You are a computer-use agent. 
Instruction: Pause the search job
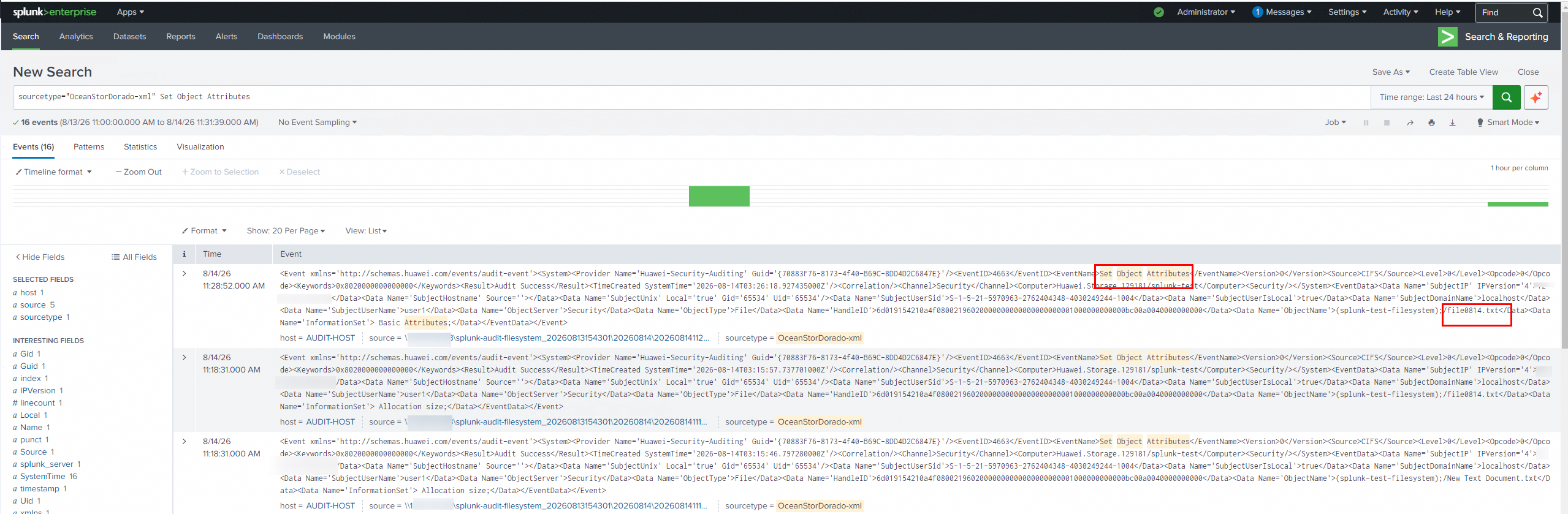click(x=1366, y=123)
